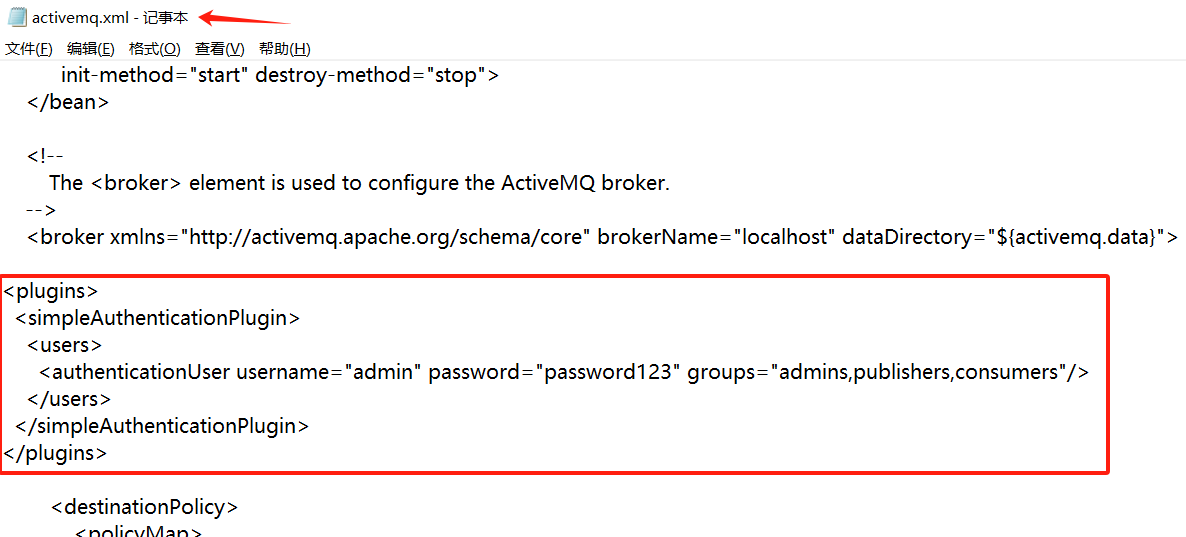The image size is (1186, 537).
Task: Click the opening <users> tag
Action: (65, 345)
